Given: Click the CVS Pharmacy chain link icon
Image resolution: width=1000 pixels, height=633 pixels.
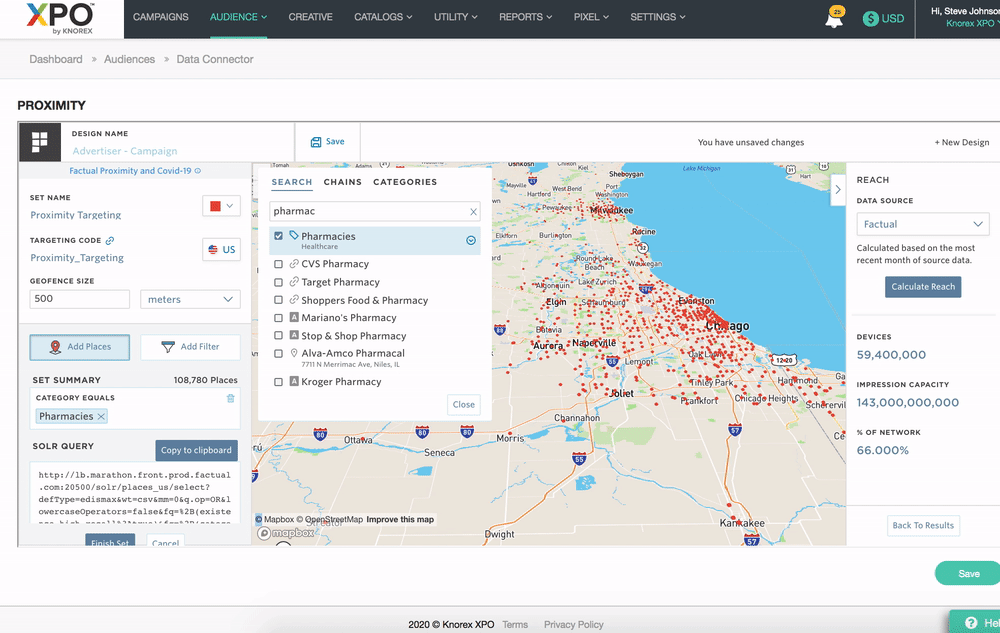Looking at the screenshot, I should tap(294, 263).
